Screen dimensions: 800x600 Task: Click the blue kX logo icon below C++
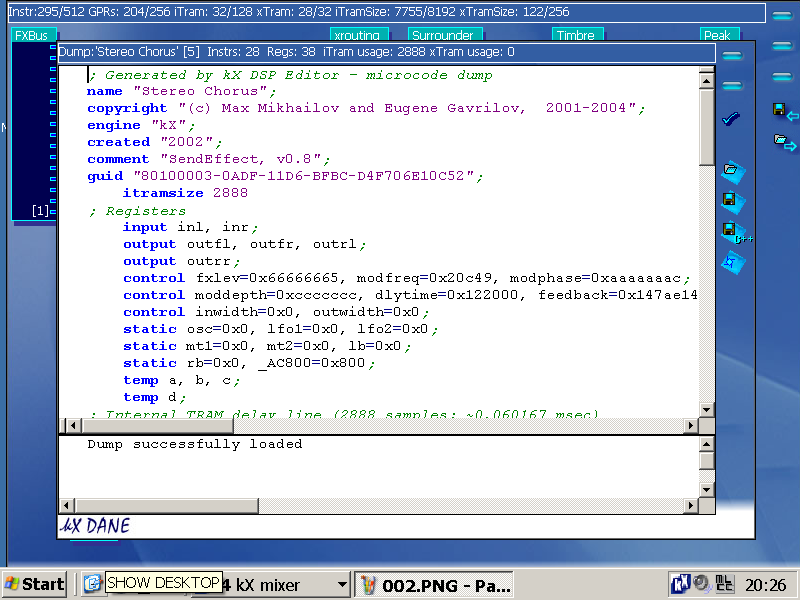point(733,263)
